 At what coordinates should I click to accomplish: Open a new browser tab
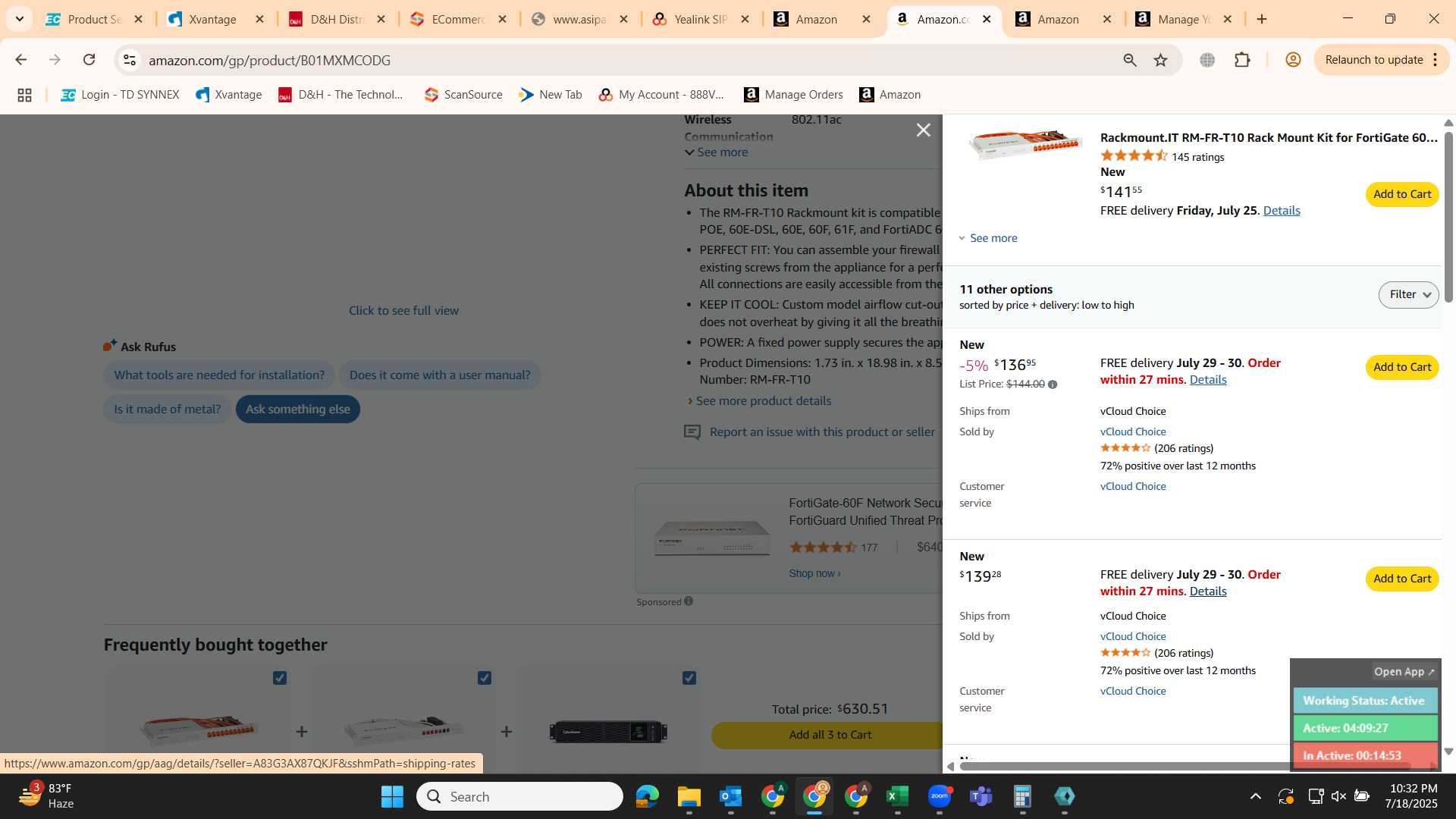point(1262,19)
